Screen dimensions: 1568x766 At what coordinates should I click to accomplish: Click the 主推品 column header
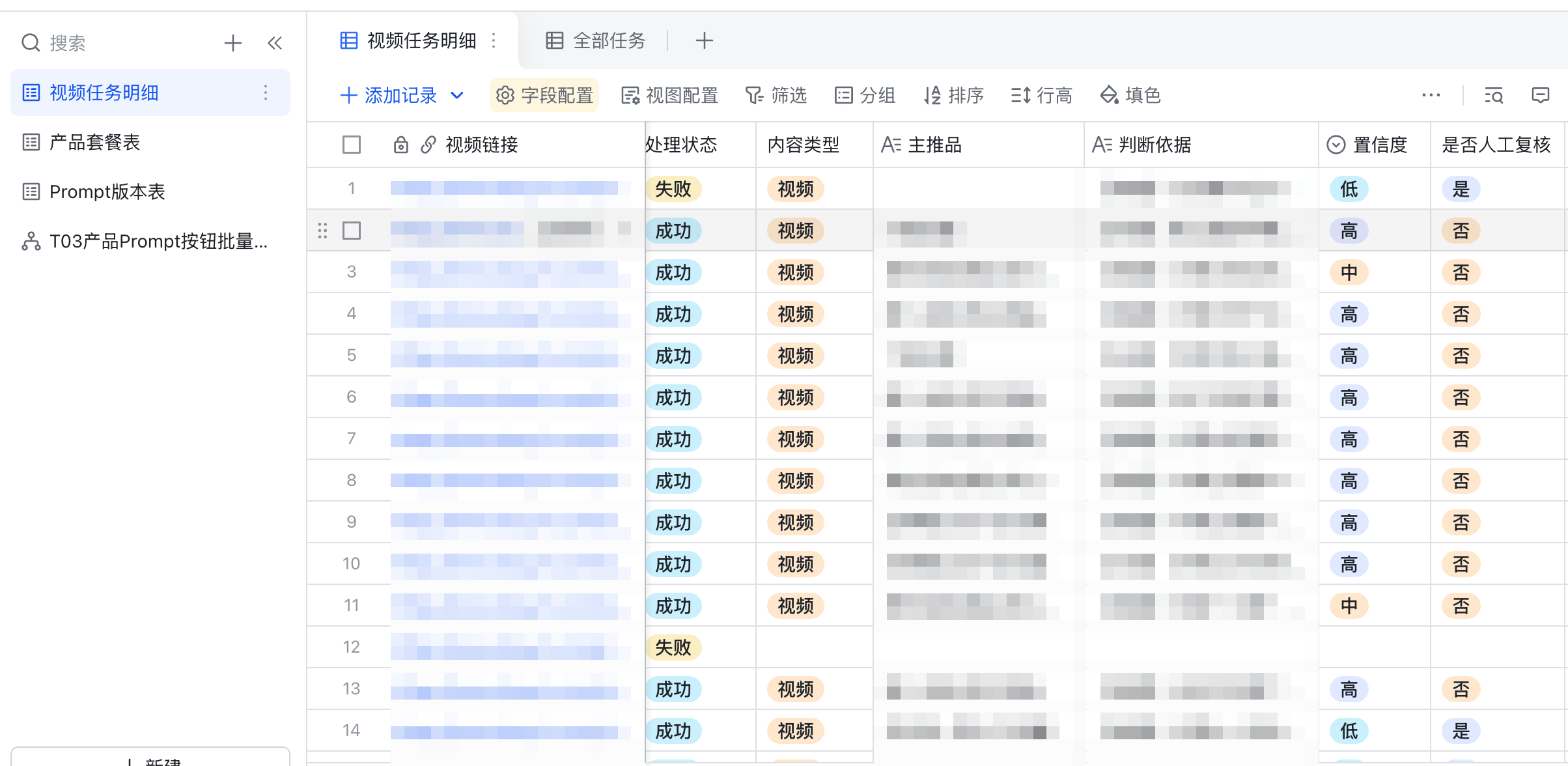[x=979, y=145]
